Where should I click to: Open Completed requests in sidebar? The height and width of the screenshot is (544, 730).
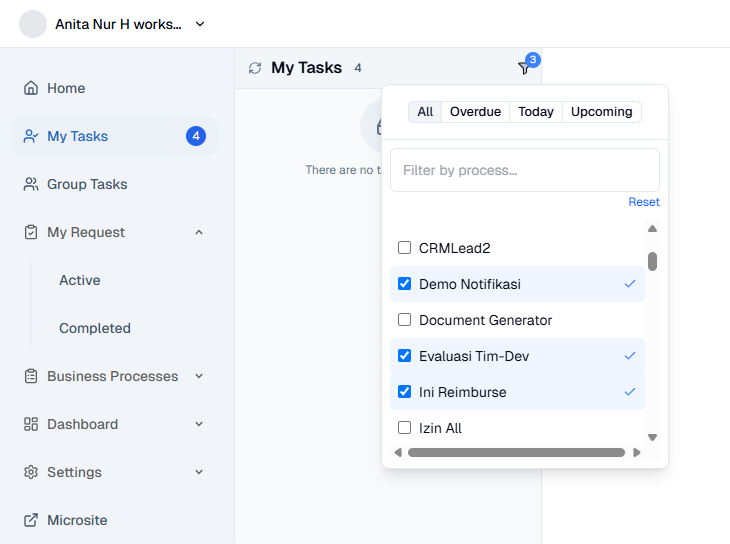95,328
